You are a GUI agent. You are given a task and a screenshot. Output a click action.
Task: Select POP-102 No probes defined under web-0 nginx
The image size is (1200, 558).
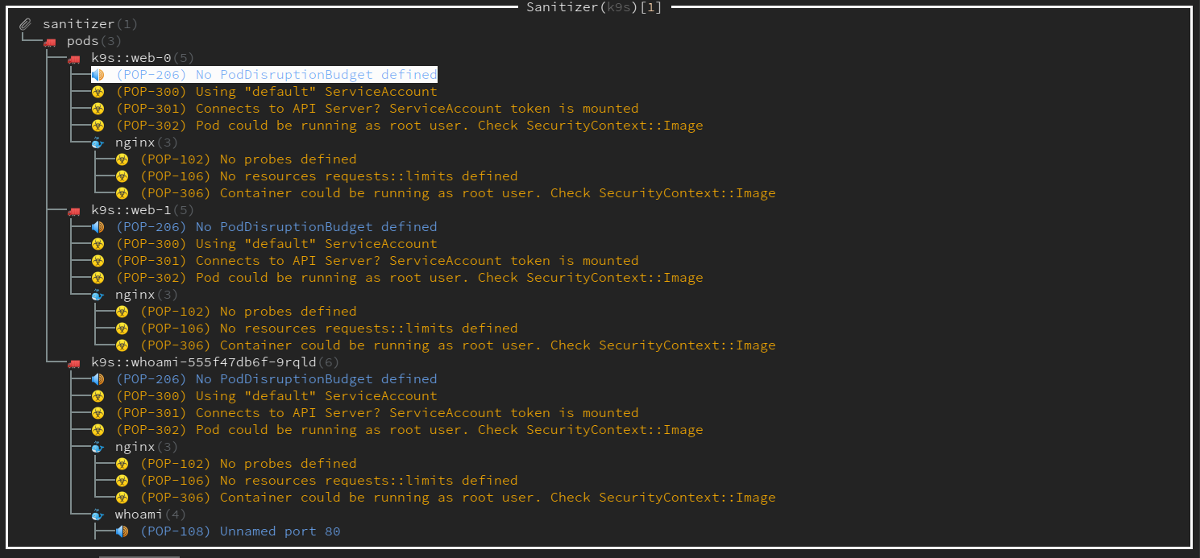[248, 159]
